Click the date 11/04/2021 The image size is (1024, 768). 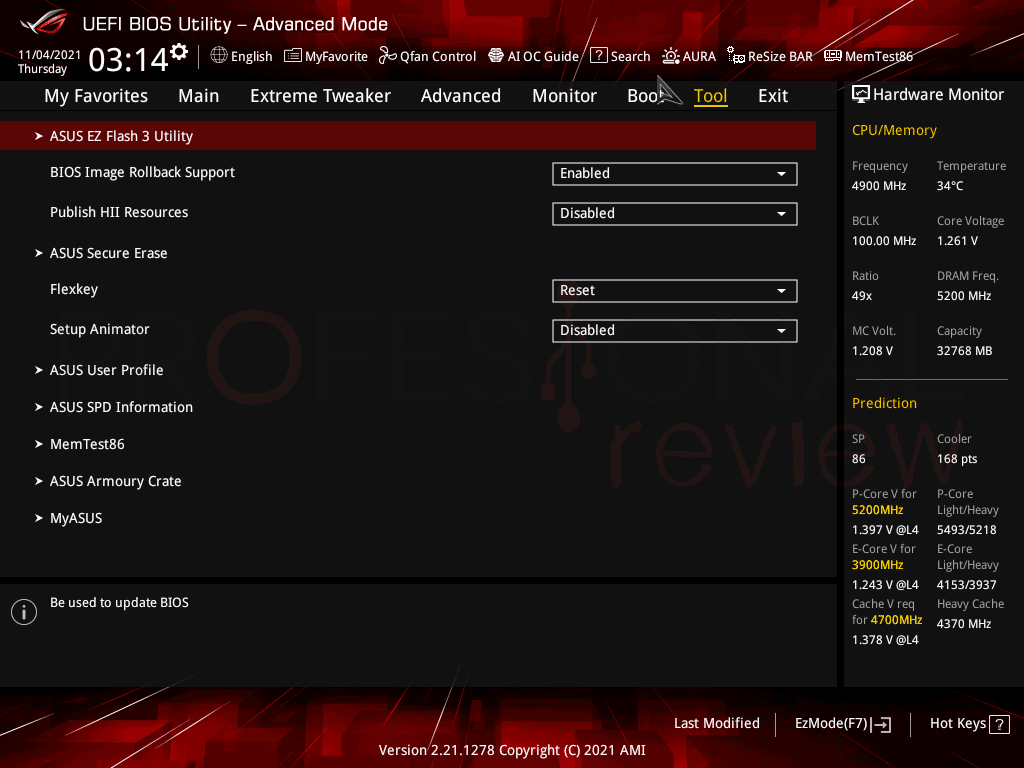49,55
